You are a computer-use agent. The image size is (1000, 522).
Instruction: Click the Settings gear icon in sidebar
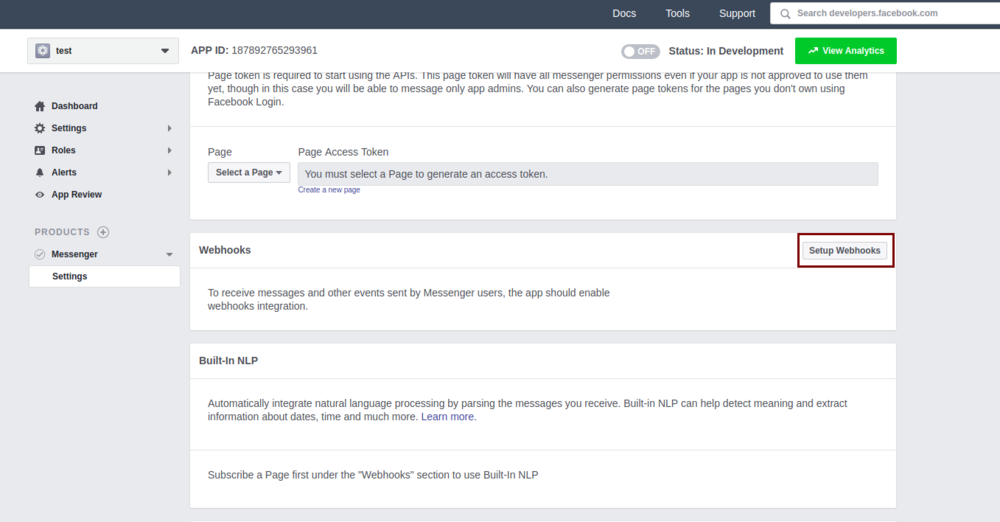(40, 128)
